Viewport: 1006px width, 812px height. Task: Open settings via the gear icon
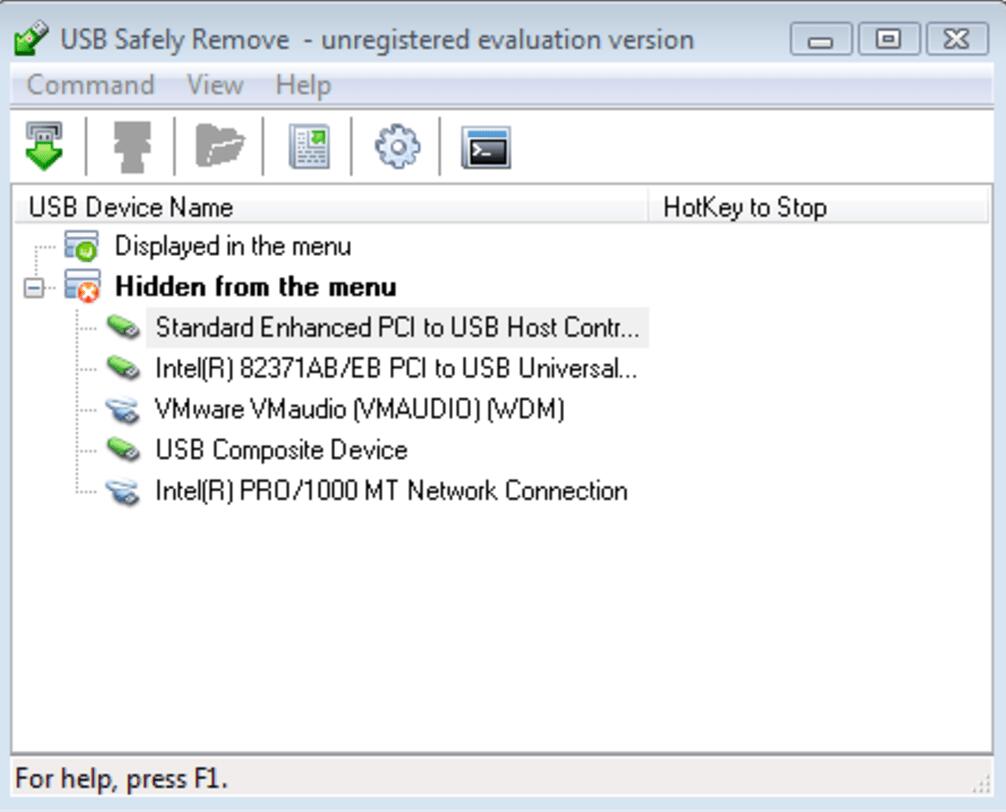(x=397, y=147)
